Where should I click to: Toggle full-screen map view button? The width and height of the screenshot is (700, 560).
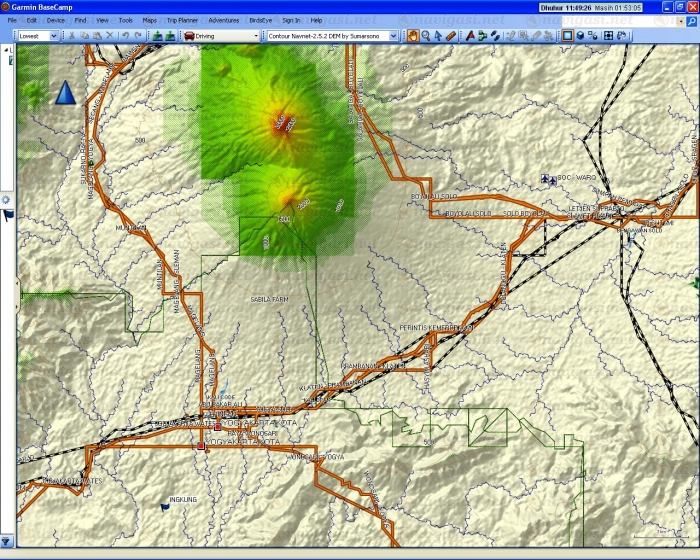pyautogui.click(x=608, y=36)
